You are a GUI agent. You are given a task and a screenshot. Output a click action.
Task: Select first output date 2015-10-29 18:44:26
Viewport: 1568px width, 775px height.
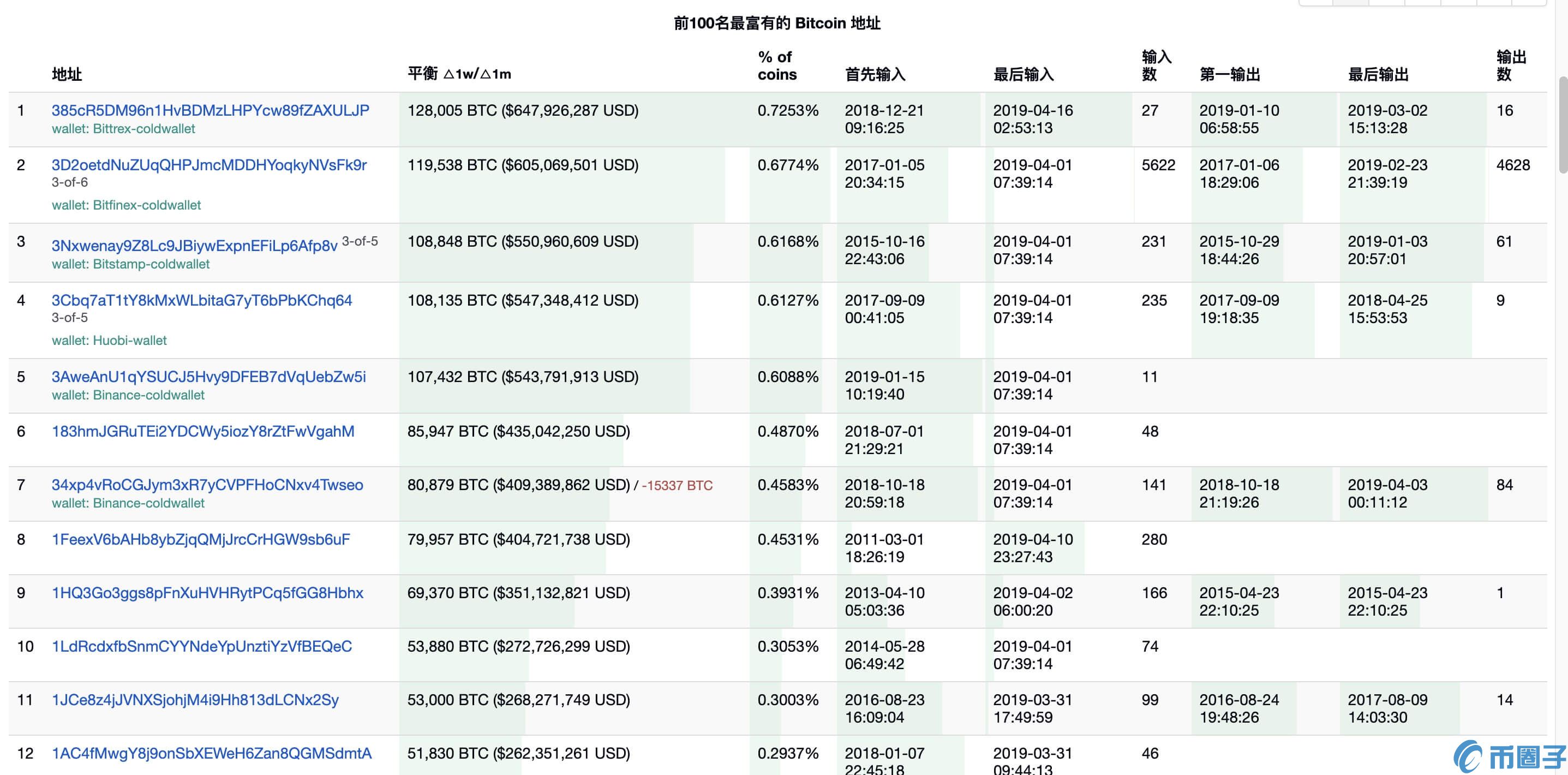(1240, 250)
